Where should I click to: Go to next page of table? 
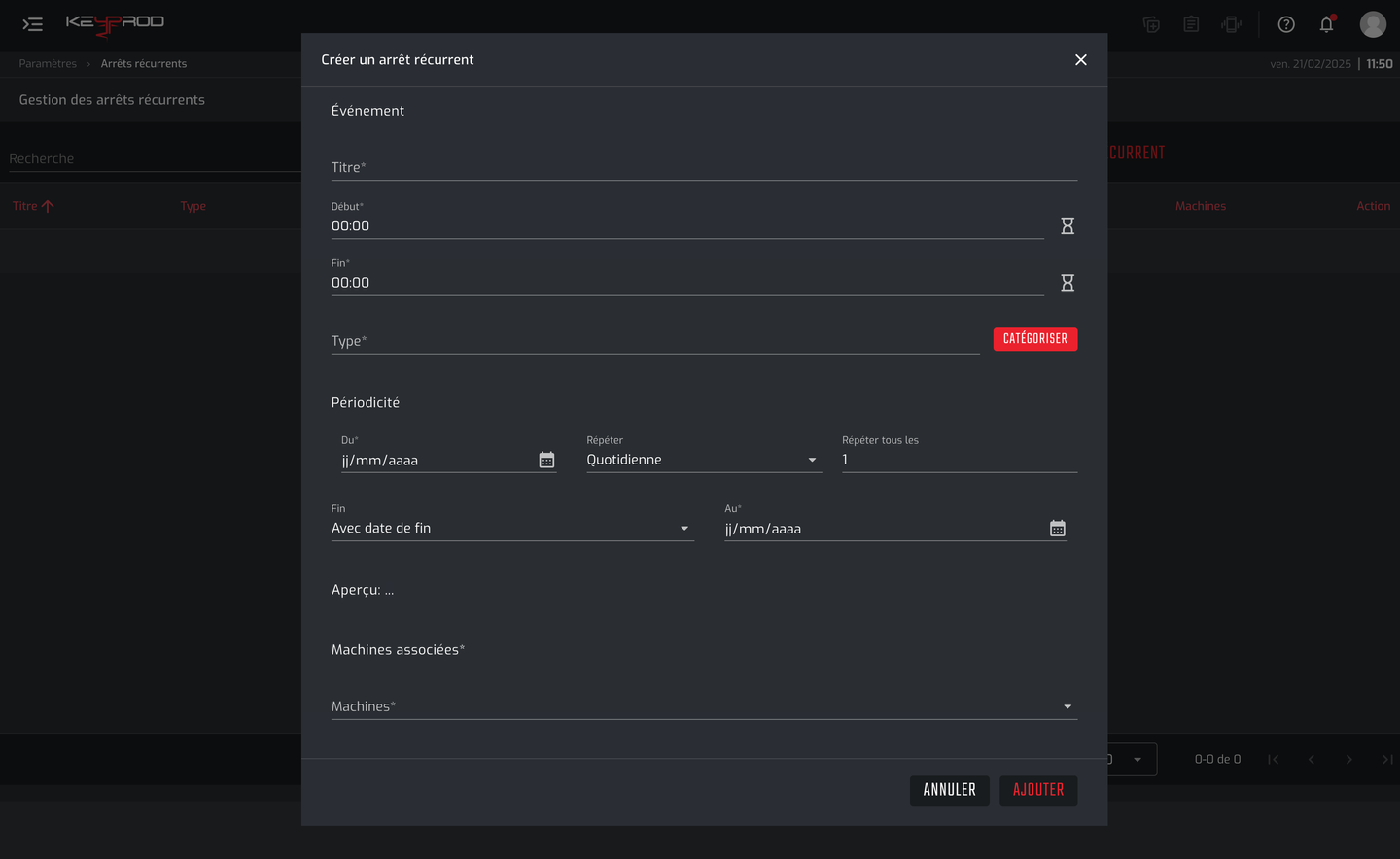[x=1348, y=759]
